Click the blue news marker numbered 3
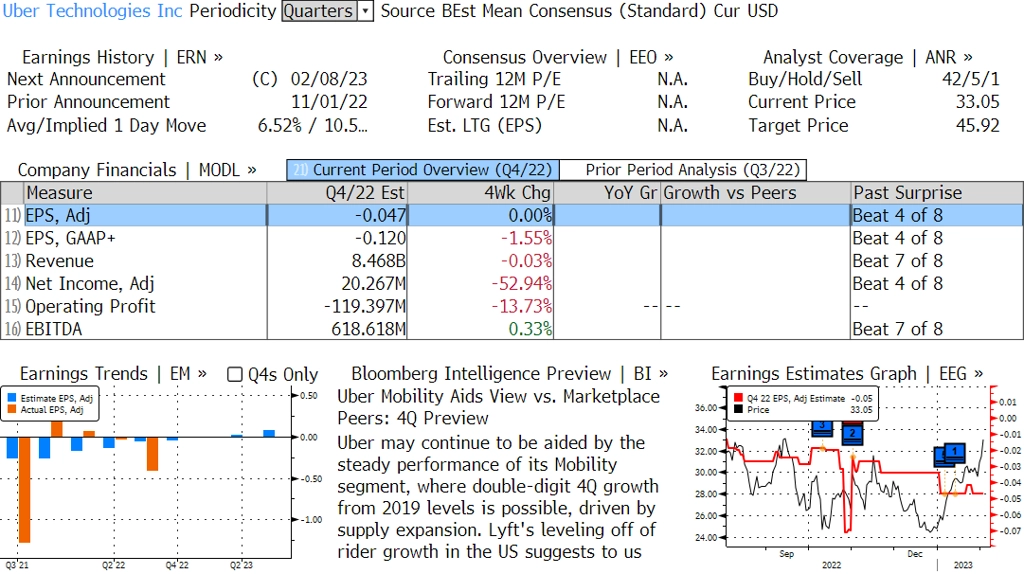Image resolution: width=1024 pixels, height=574 pixels. point(822,428)
